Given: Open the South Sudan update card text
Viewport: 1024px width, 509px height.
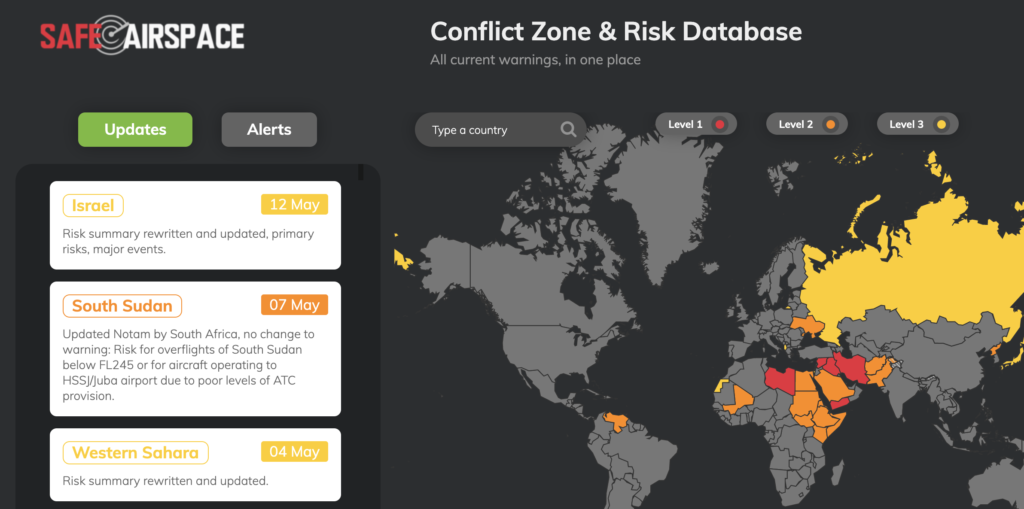Looking at the screenshot, I should 190,365.
